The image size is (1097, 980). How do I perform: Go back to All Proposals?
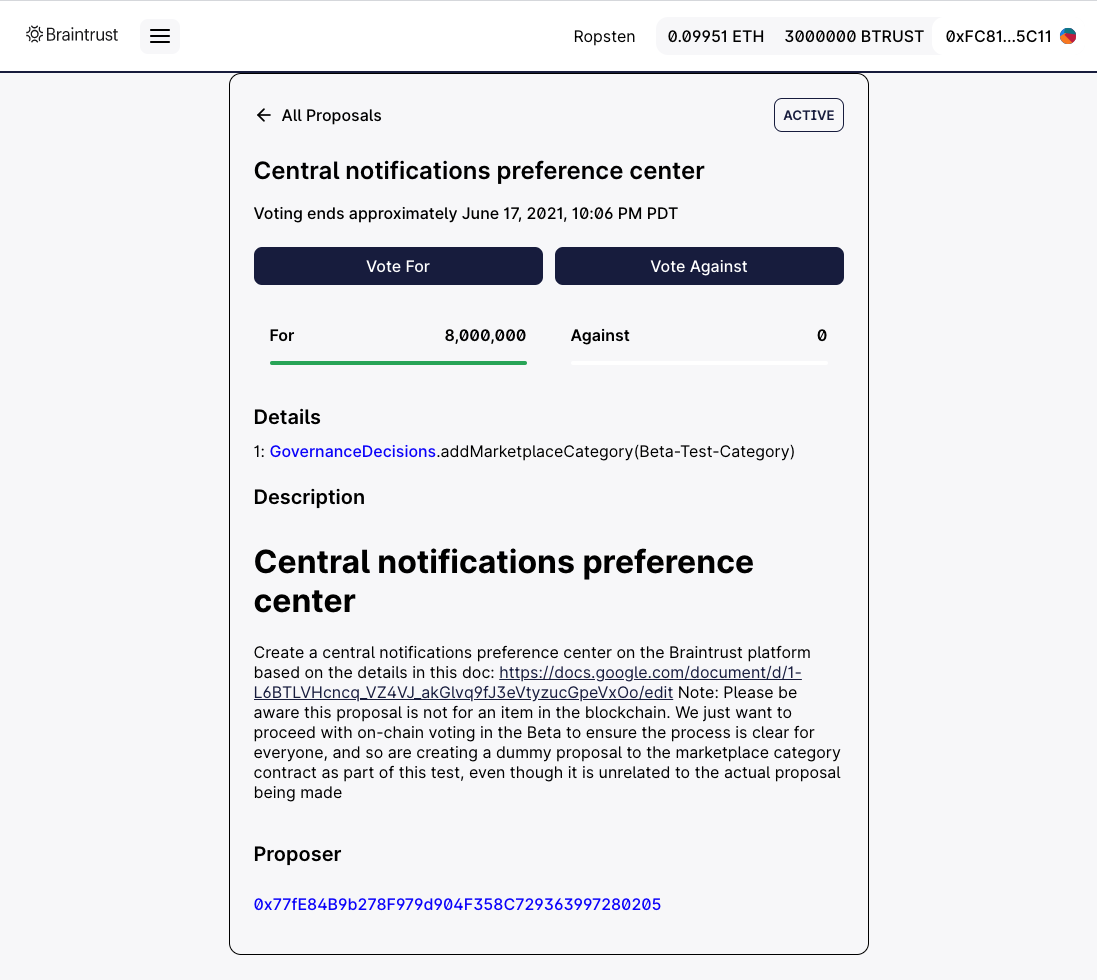[x=318, y=115]
